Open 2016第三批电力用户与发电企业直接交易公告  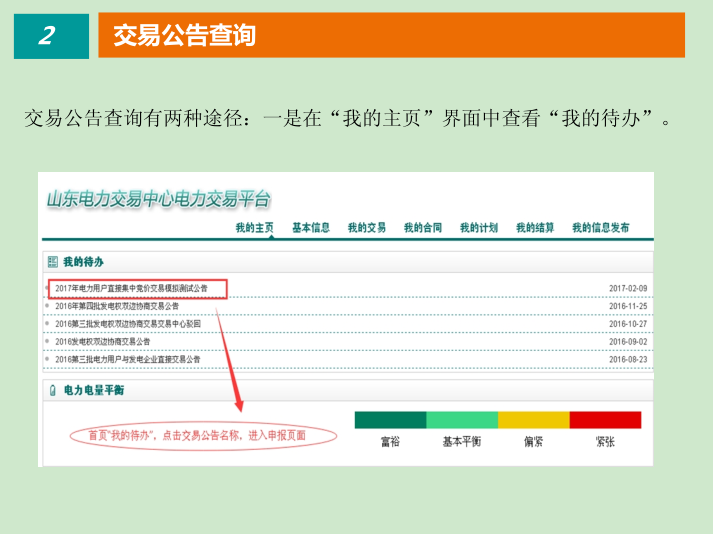tap(128, 359)
